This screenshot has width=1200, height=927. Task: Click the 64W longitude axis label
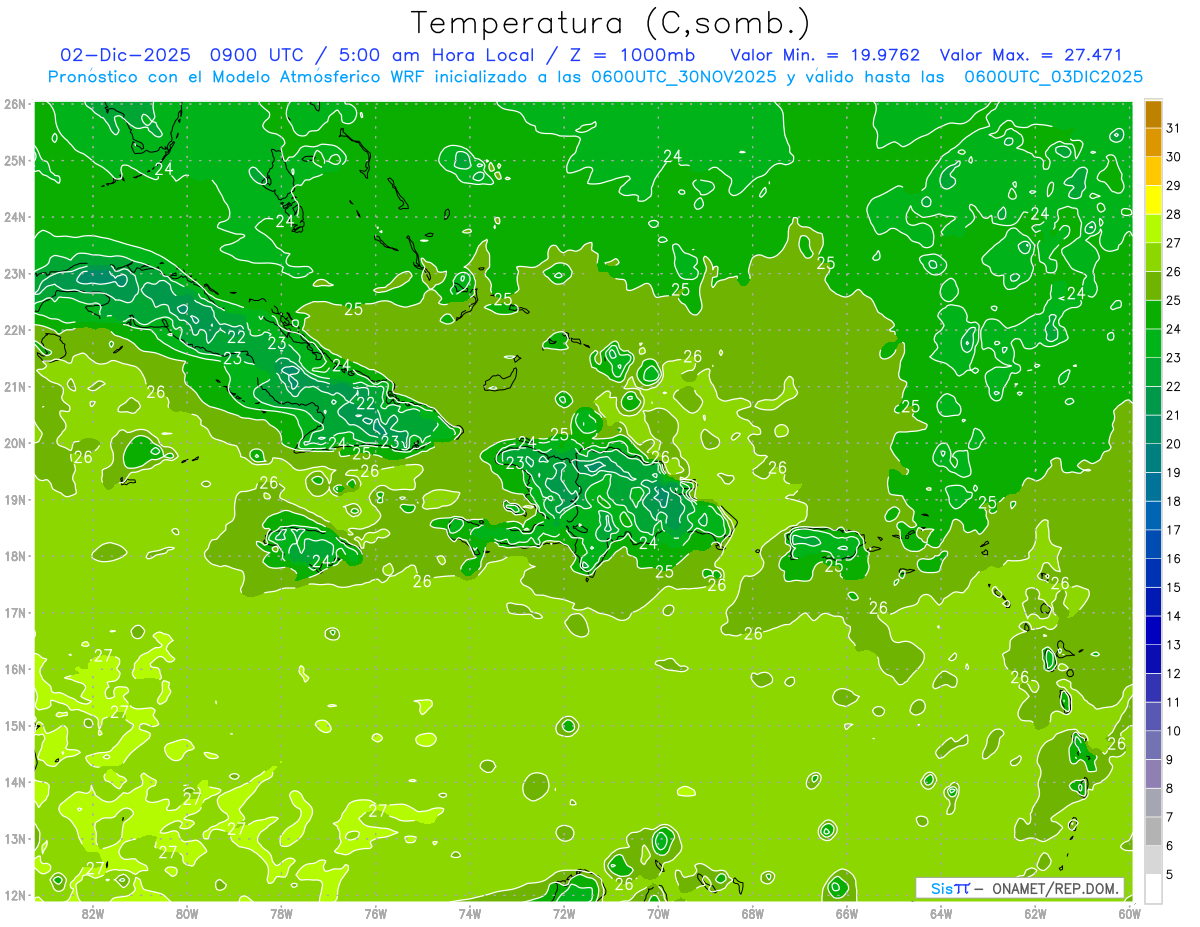coord(941,913)
